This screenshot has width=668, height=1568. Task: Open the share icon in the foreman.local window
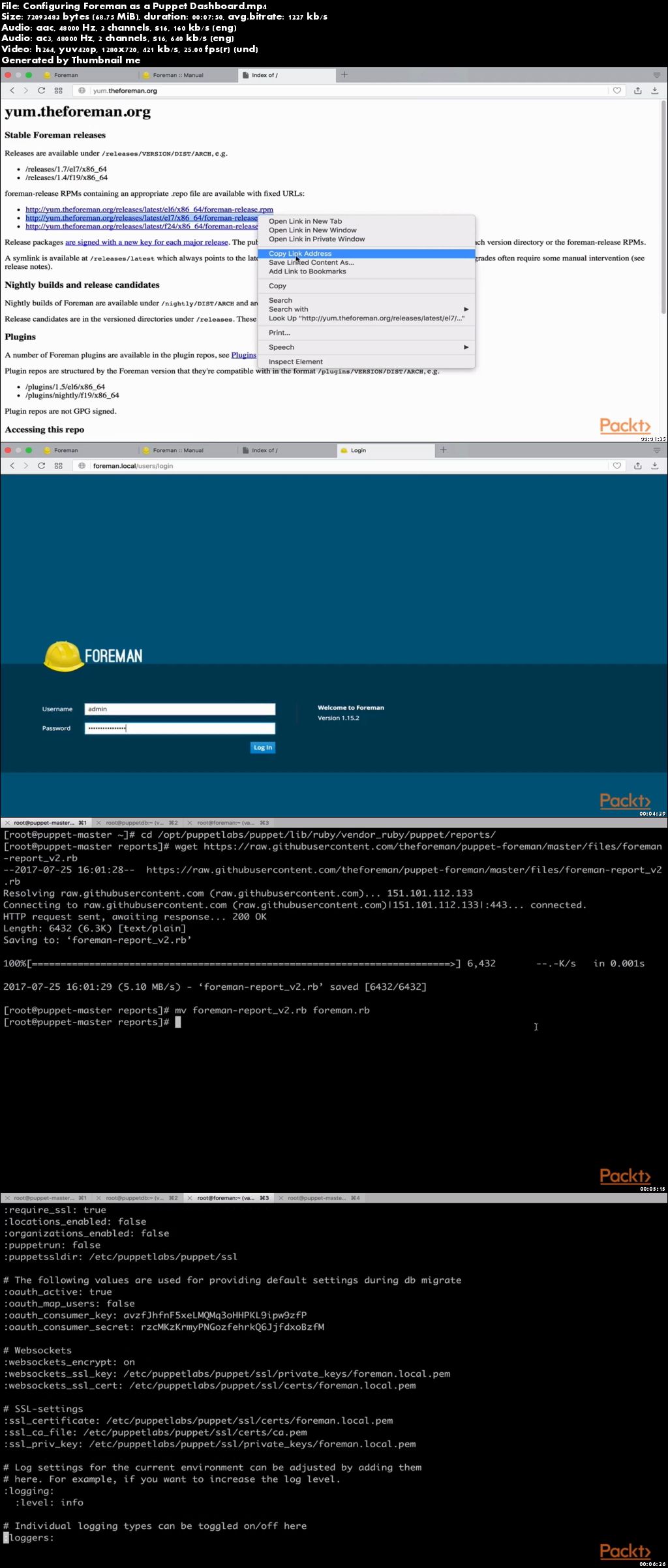click(638, 466)
